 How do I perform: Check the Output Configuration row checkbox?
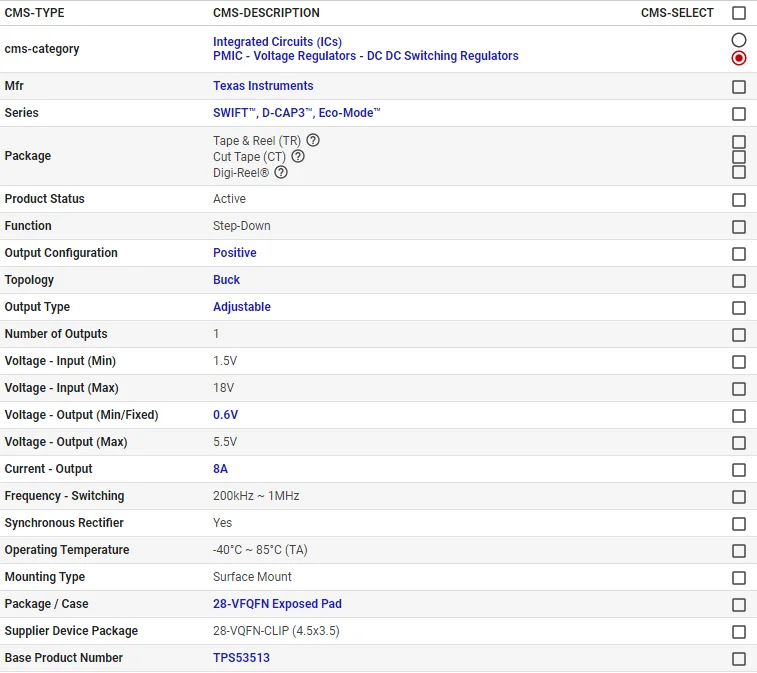coord(739,254)
